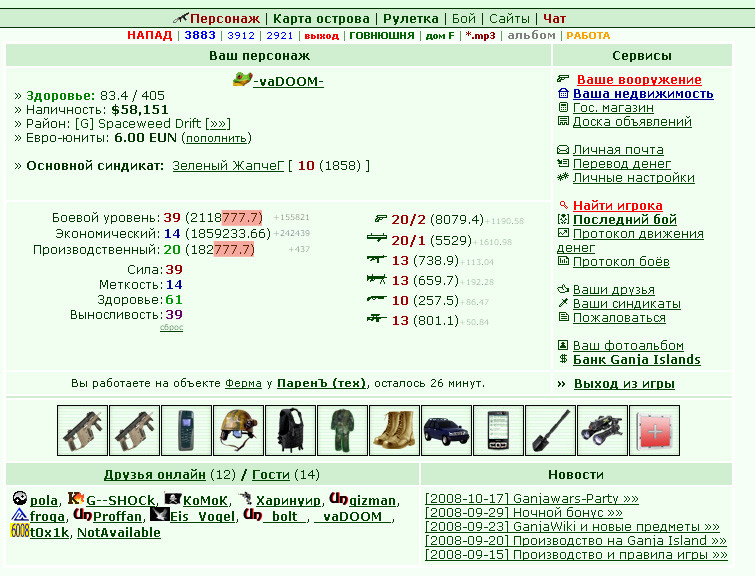Open the second Kriss submachine gun item
This screenshot has width=755, height=576.
click(x=134, y=430)
